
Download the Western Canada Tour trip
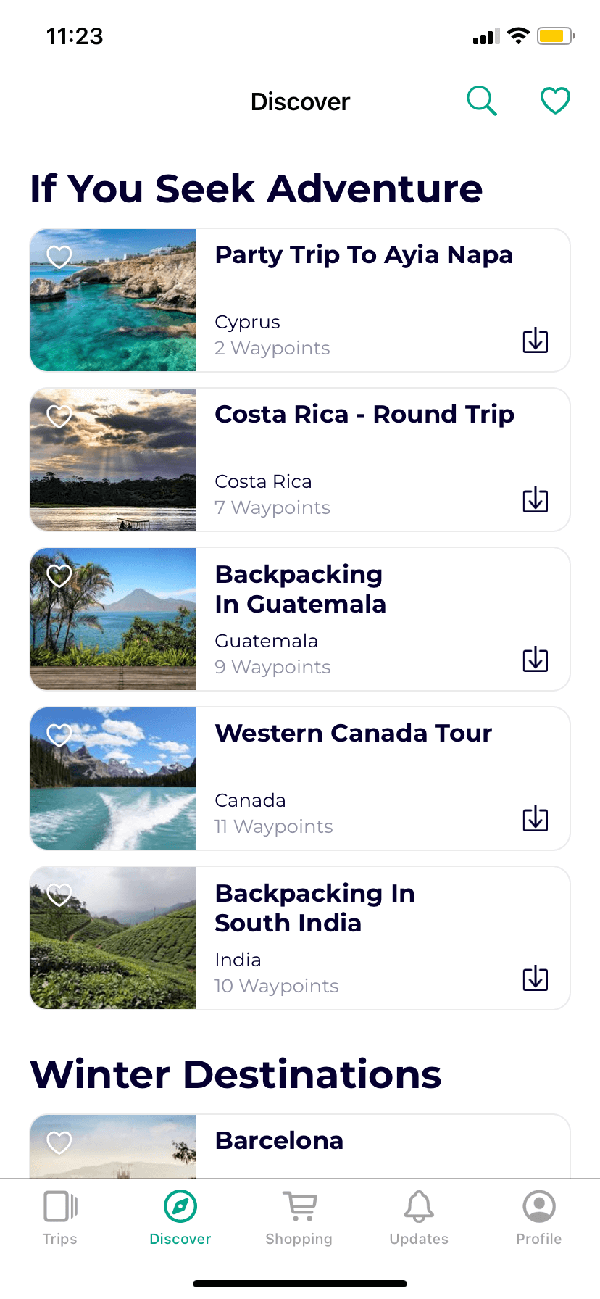click(x=535, y=818)
